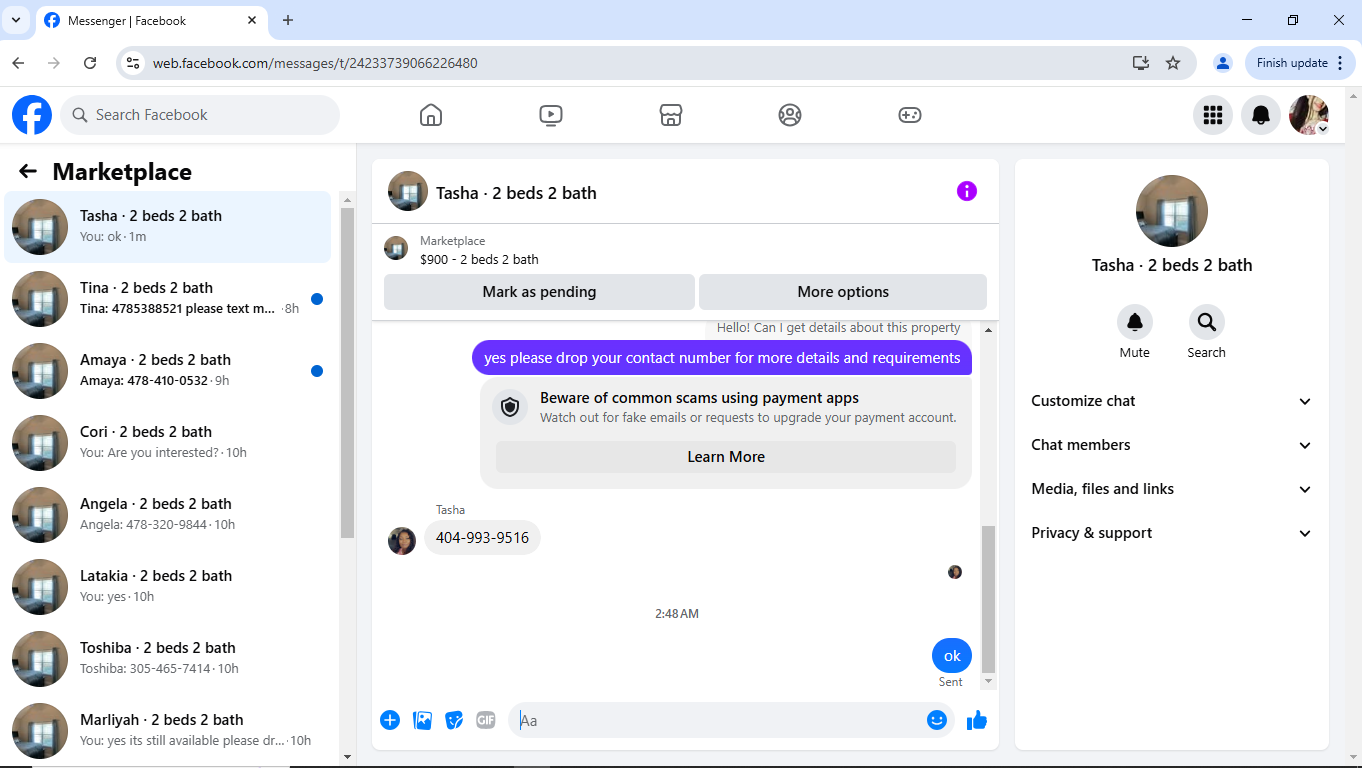The width and height of the screenshot is (1362, 768).
Task: Focus the message input box
Action: [x=720, y=720]
